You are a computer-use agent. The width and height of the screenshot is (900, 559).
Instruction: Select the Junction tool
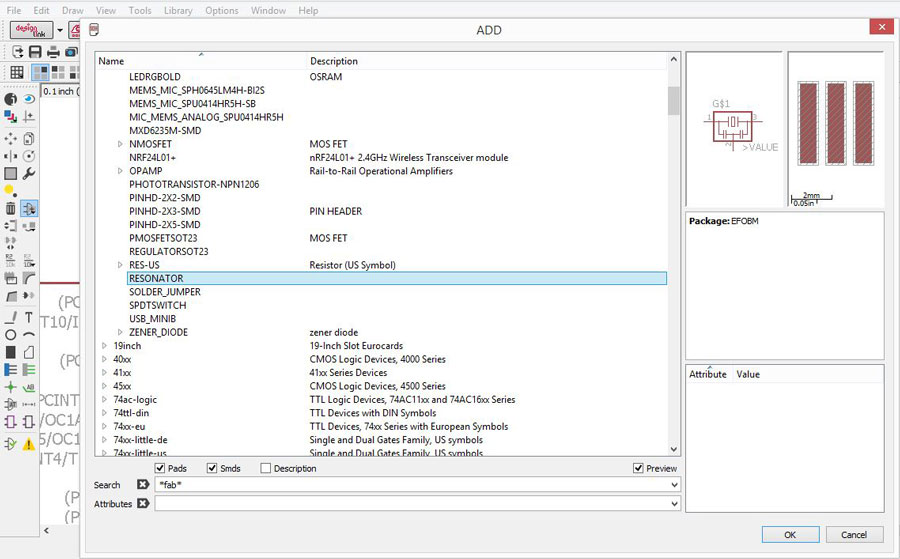click(10, 387)
